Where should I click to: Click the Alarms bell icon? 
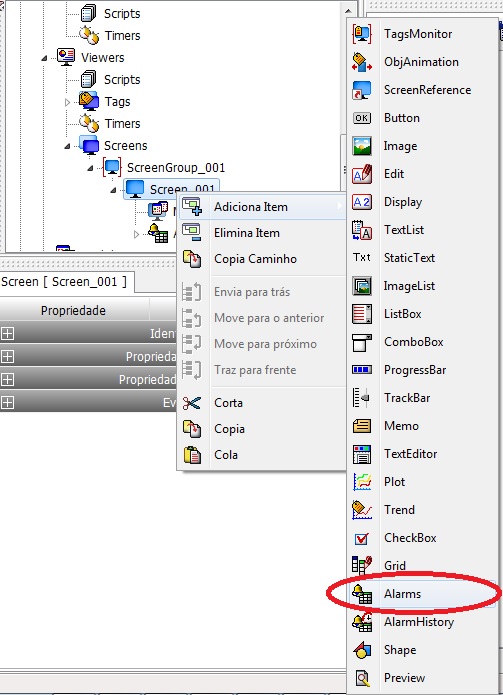click(x=362, y=594)
